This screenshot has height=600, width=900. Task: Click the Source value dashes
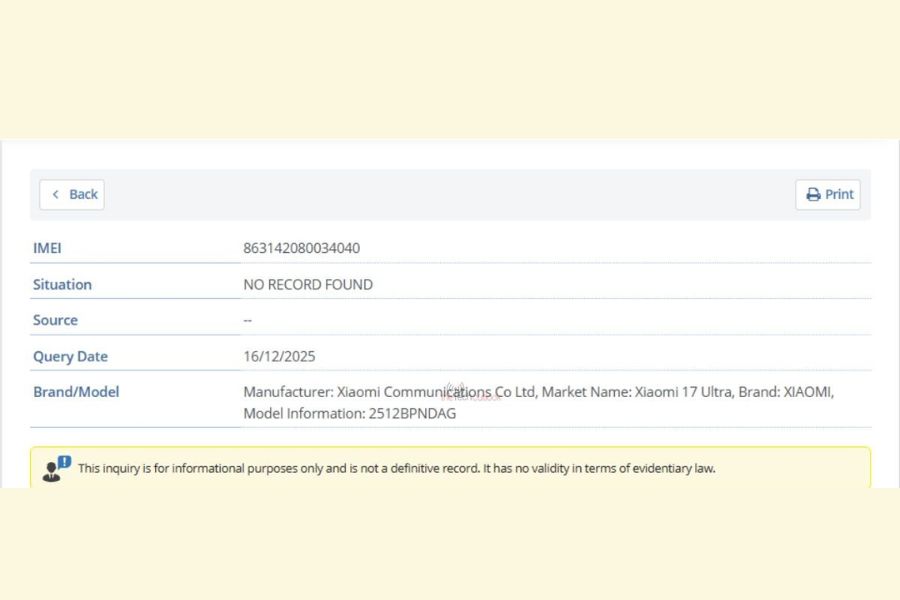pyautogui.click(x=248, y=320)
